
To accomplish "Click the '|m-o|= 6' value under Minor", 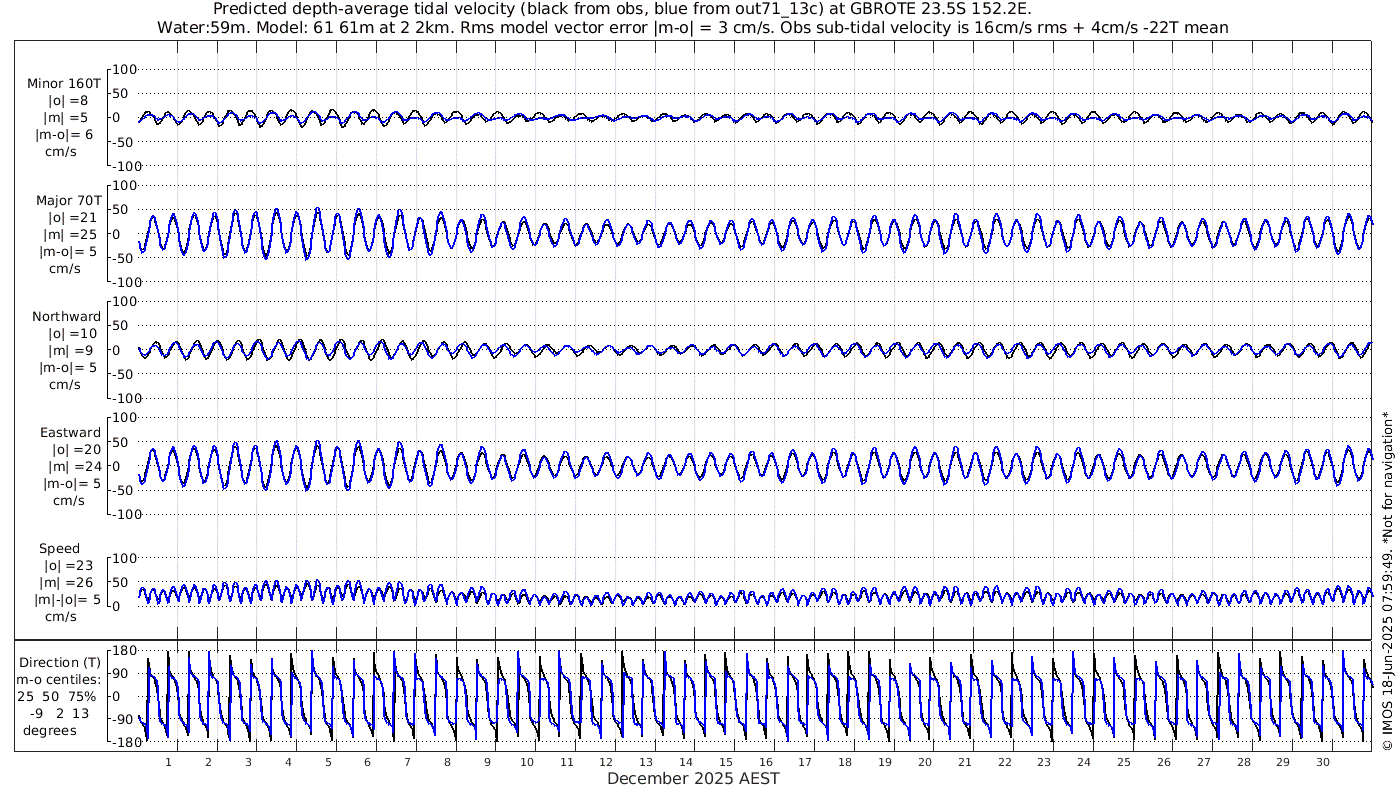I will [66, 135].
